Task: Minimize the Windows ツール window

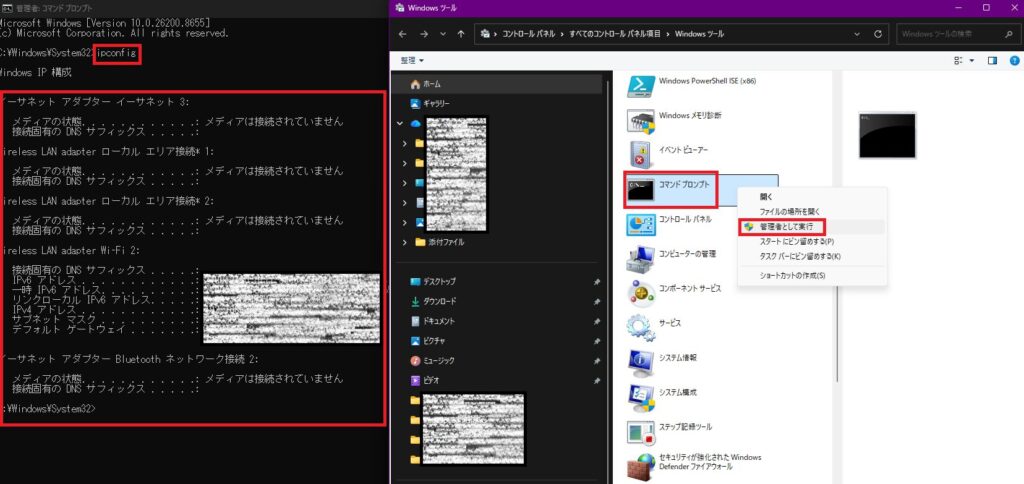Action: pos(958,8)
